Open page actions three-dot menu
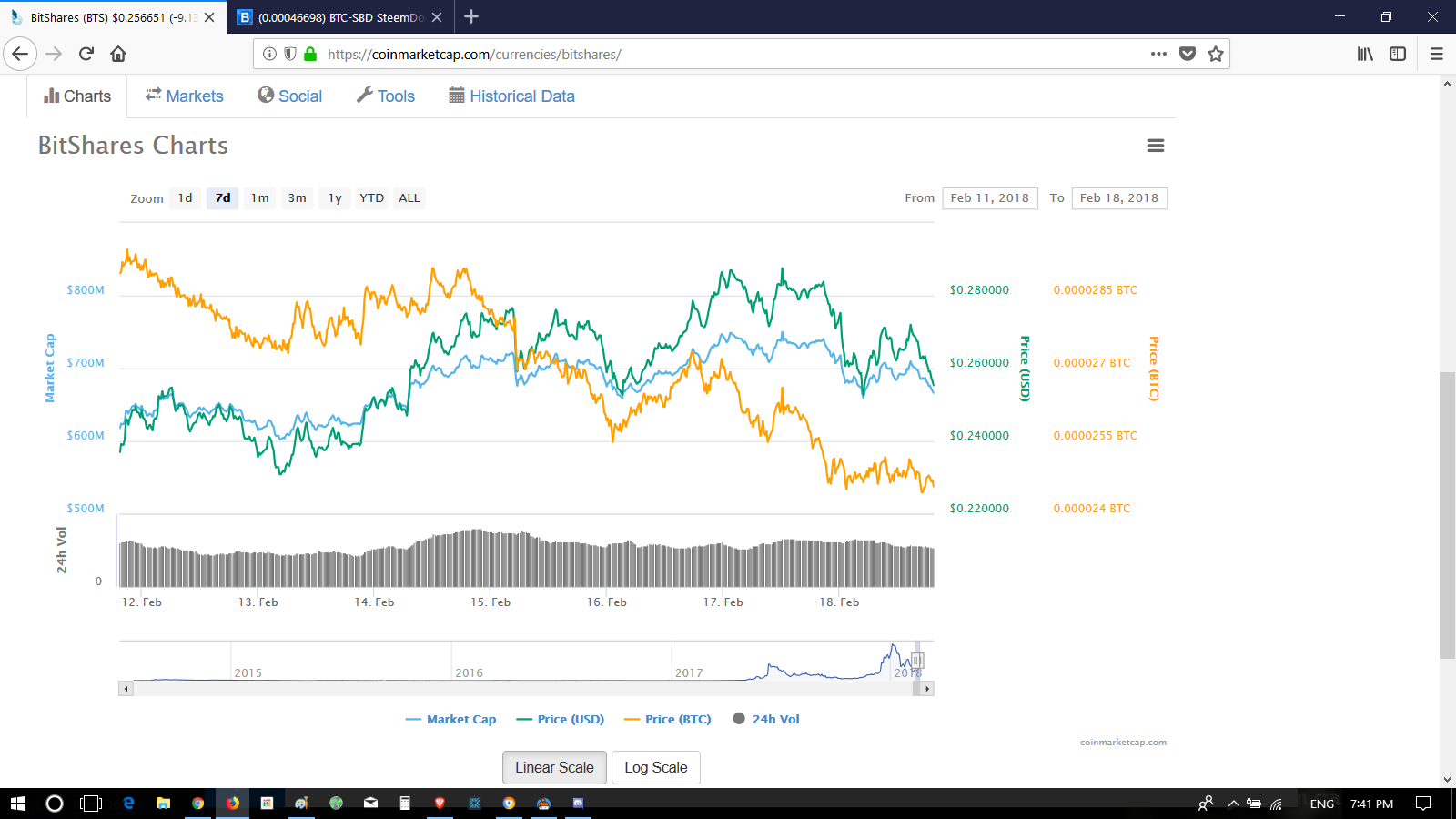Screen dimensions: 1456x819 1158,54
